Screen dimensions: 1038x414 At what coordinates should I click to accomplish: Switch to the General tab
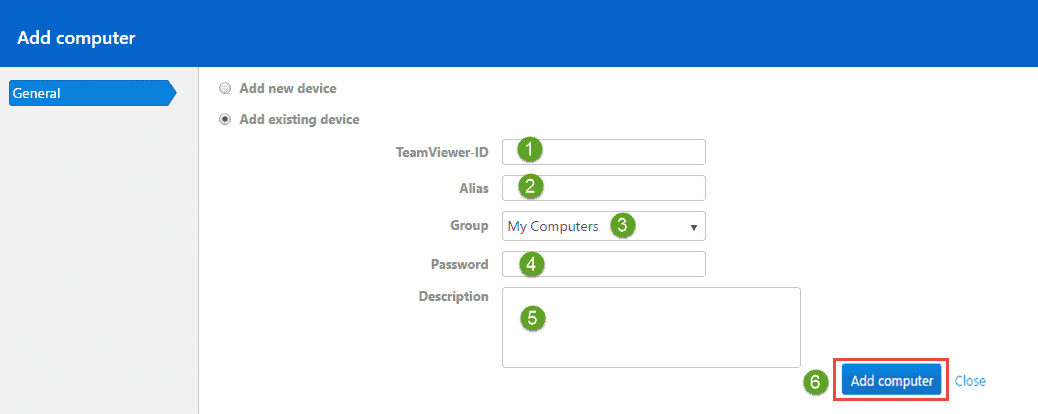[x=93, y=93]
